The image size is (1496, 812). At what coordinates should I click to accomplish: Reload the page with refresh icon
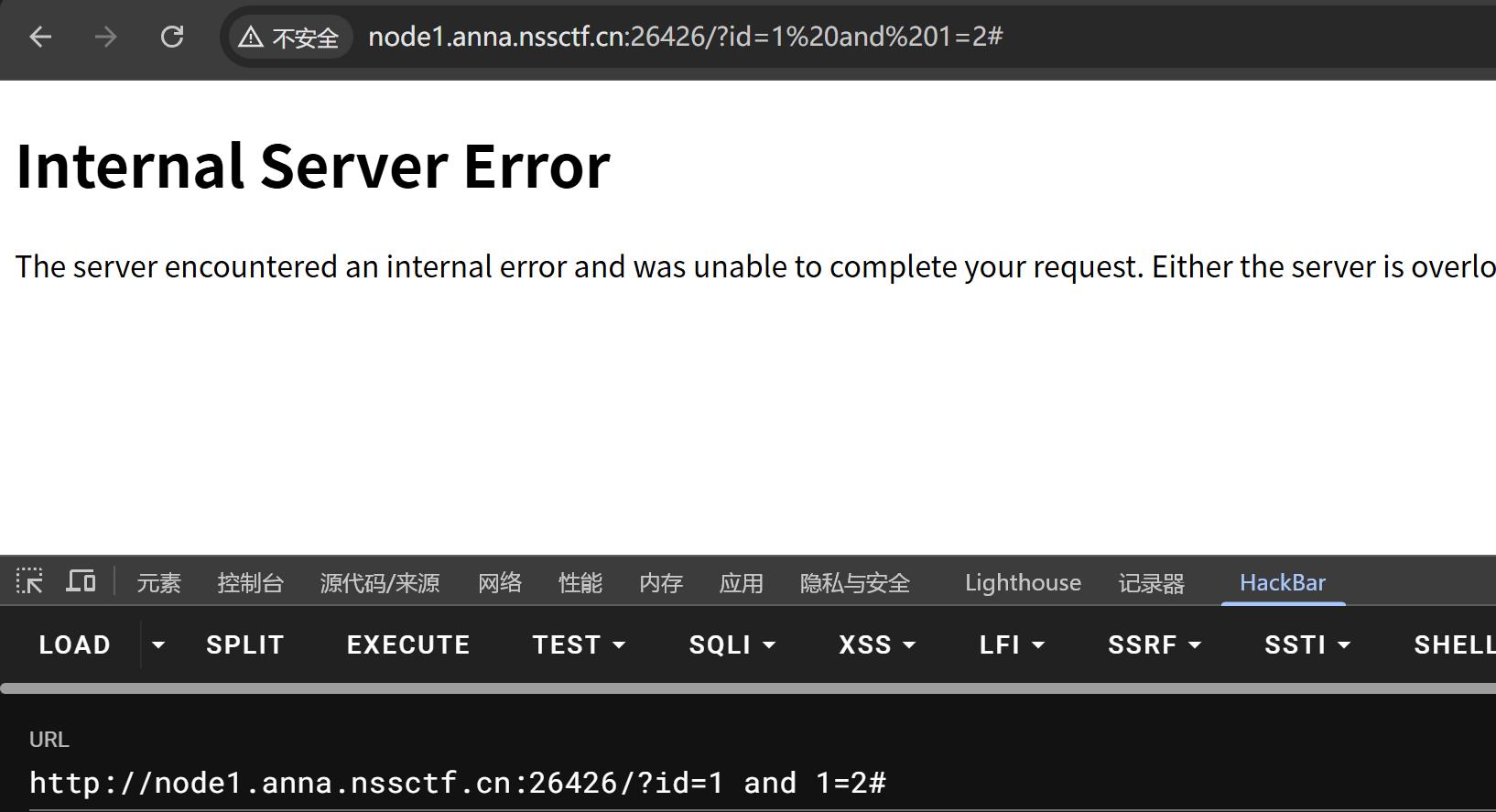(172, 37)
